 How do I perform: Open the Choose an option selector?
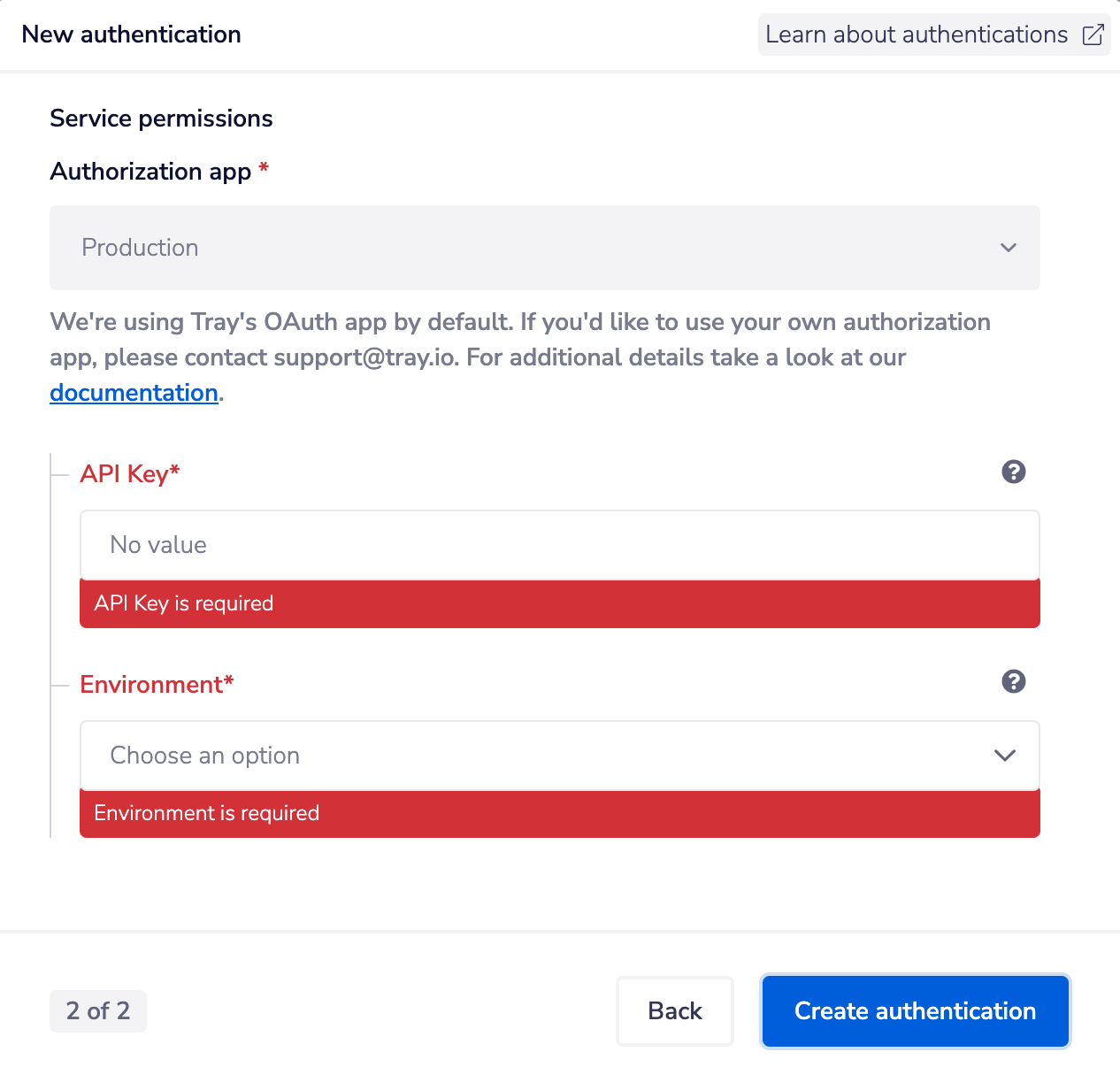559,756
